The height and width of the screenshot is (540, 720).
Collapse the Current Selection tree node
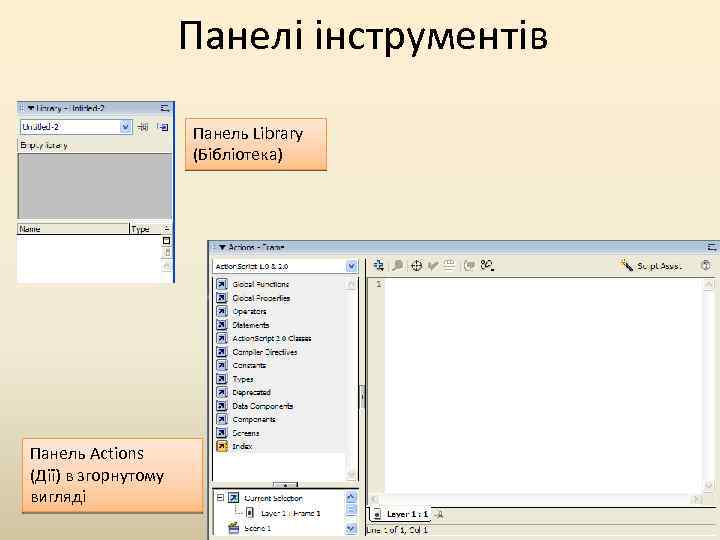220,498
